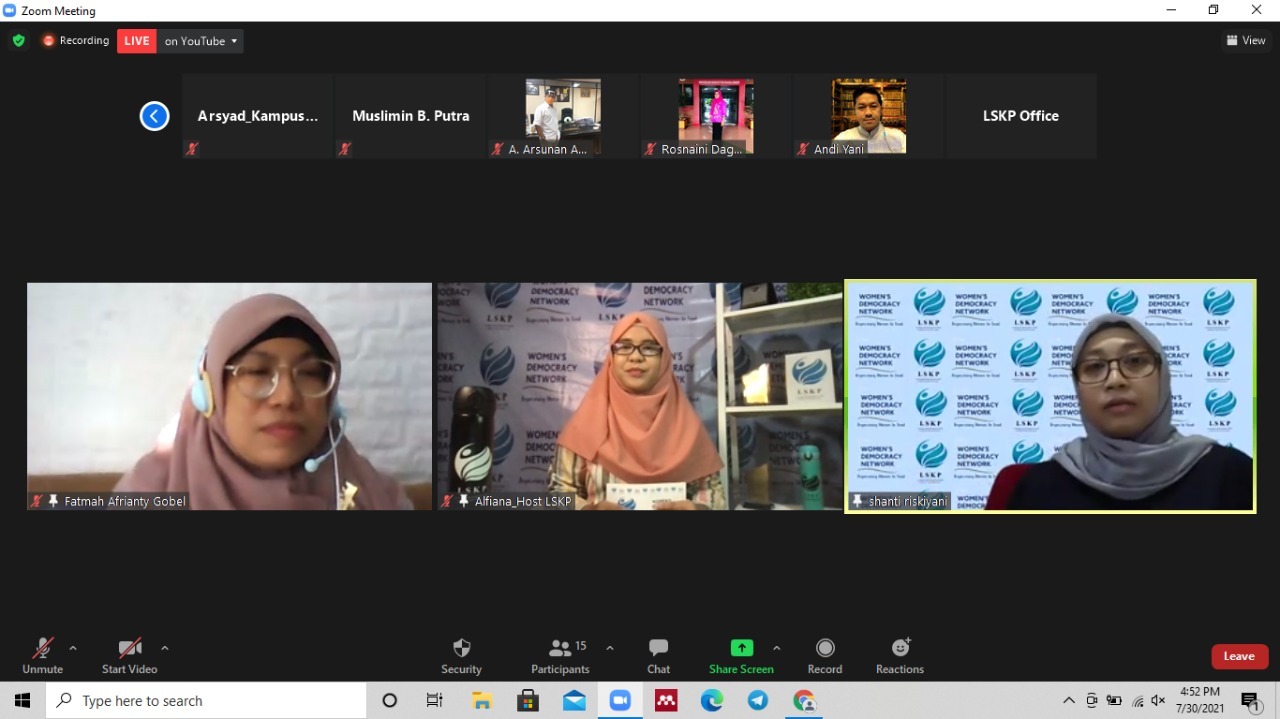
Task: Open Google Chrome from the taskbar
Action: point(804,701)
